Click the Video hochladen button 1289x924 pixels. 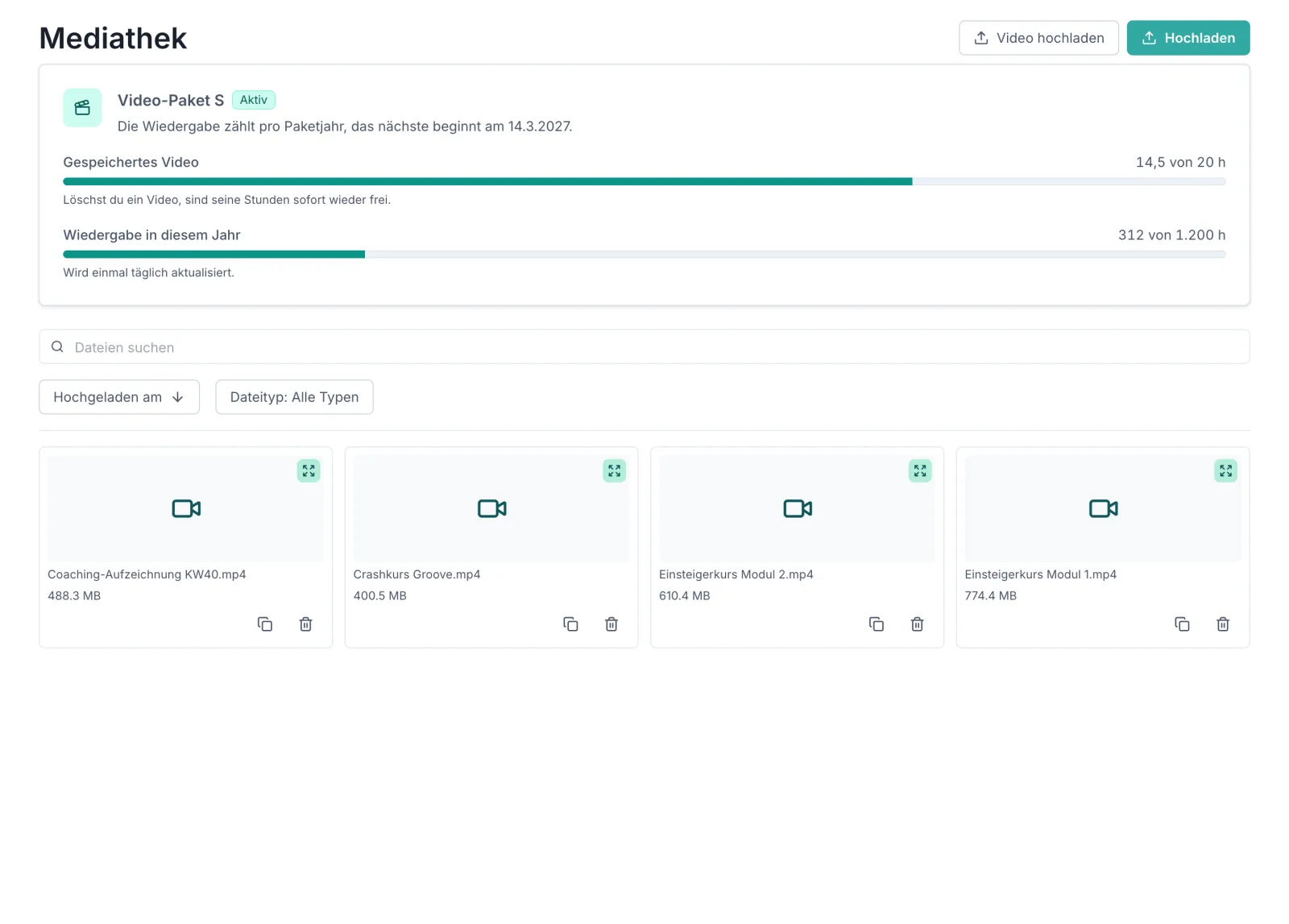pos(1038,38)
